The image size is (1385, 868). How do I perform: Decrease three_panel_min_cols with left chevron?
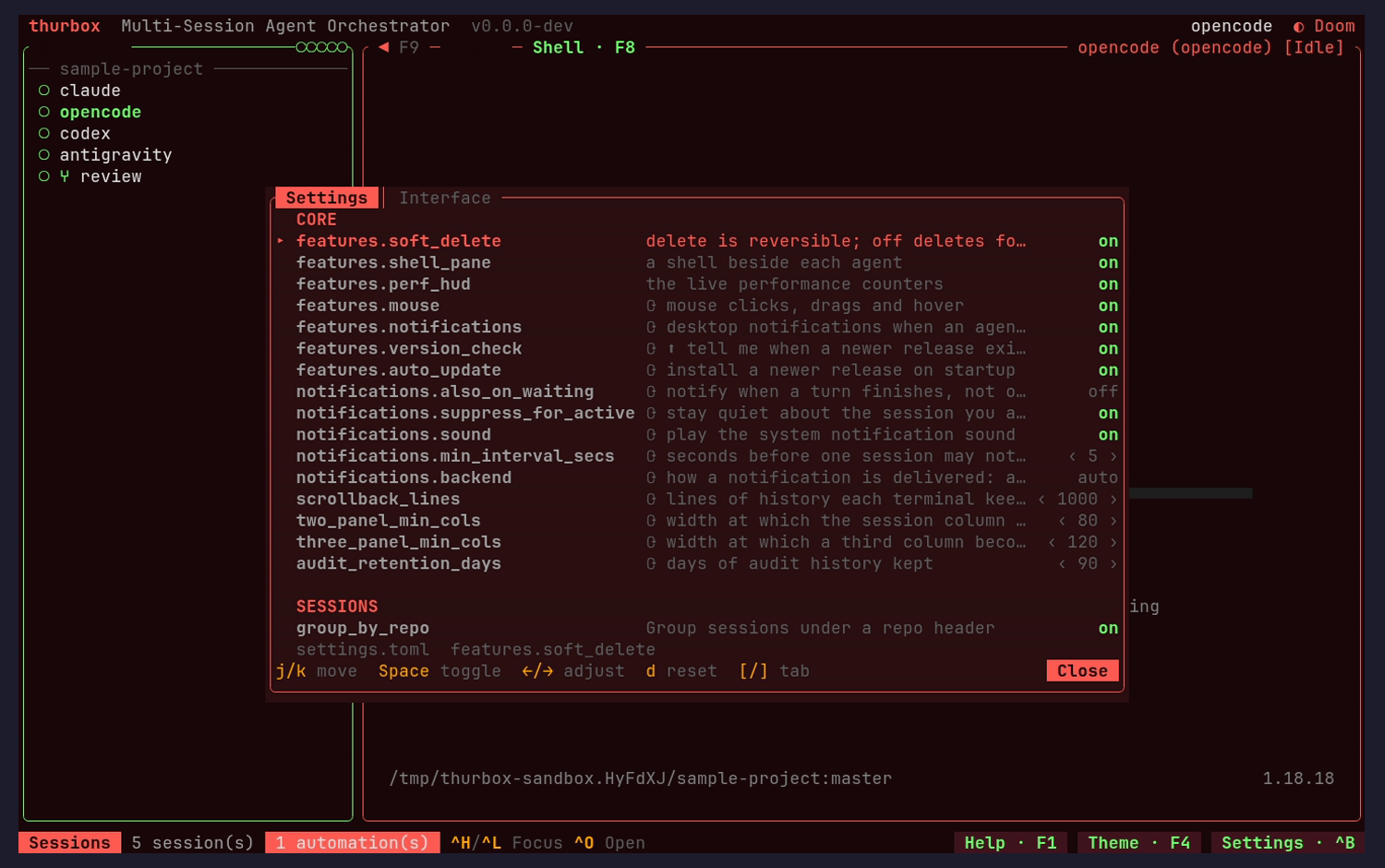coord(1052,542)
